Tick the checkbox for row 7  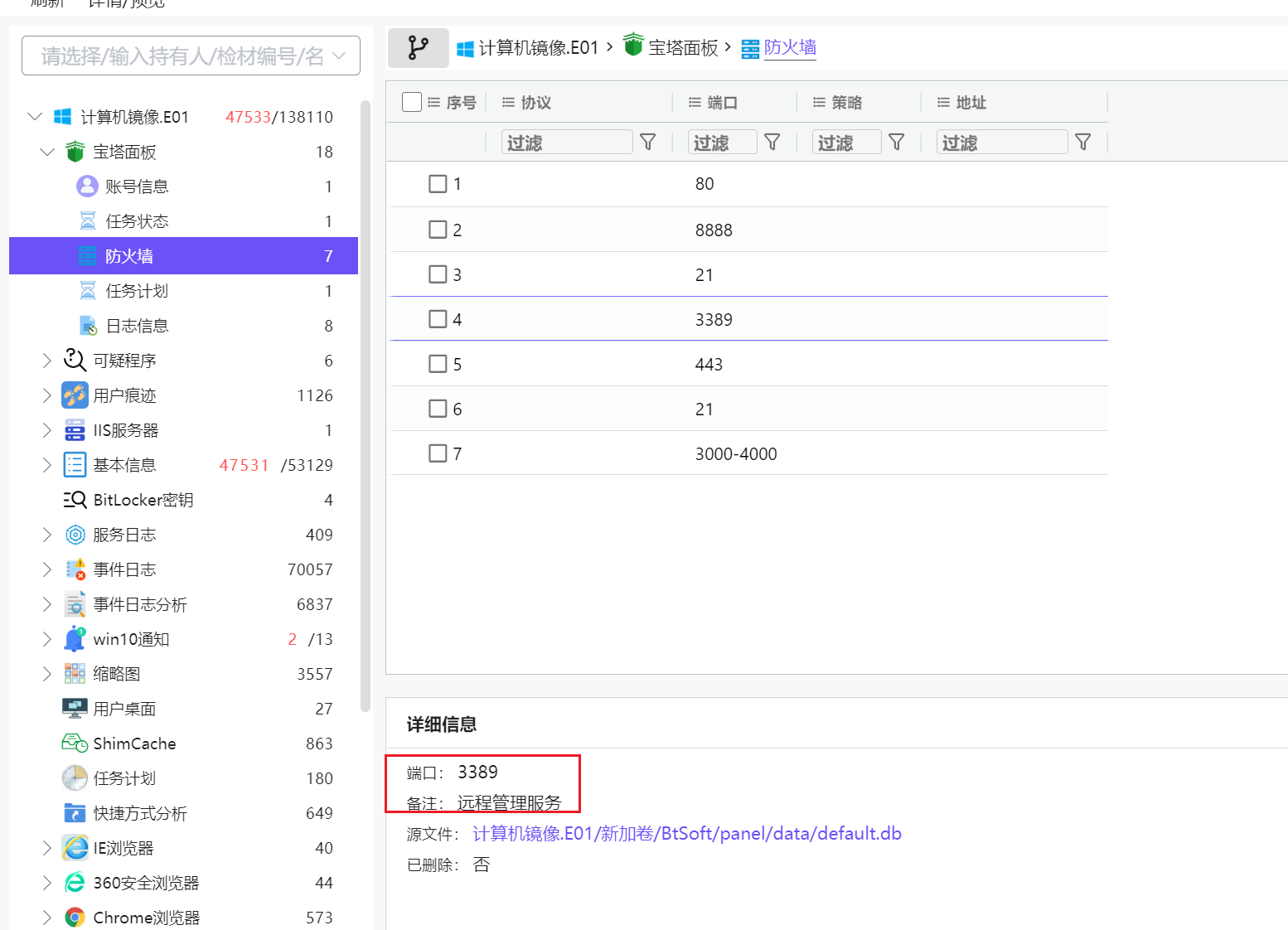coord(438,453)
